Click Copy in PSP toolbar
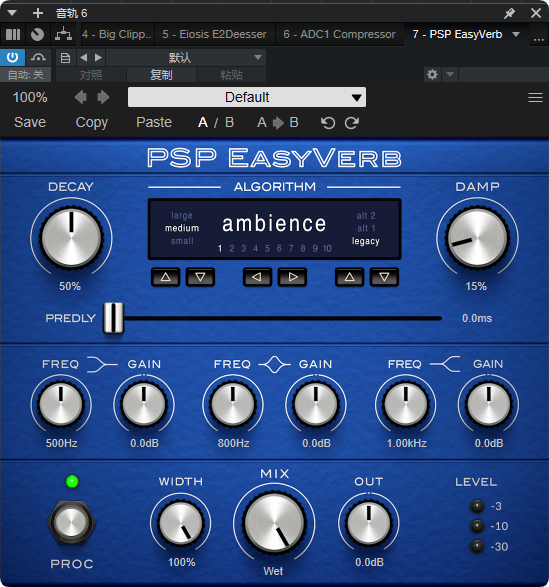The height and width of the screenshot is (587, 549). pos(92,122)
